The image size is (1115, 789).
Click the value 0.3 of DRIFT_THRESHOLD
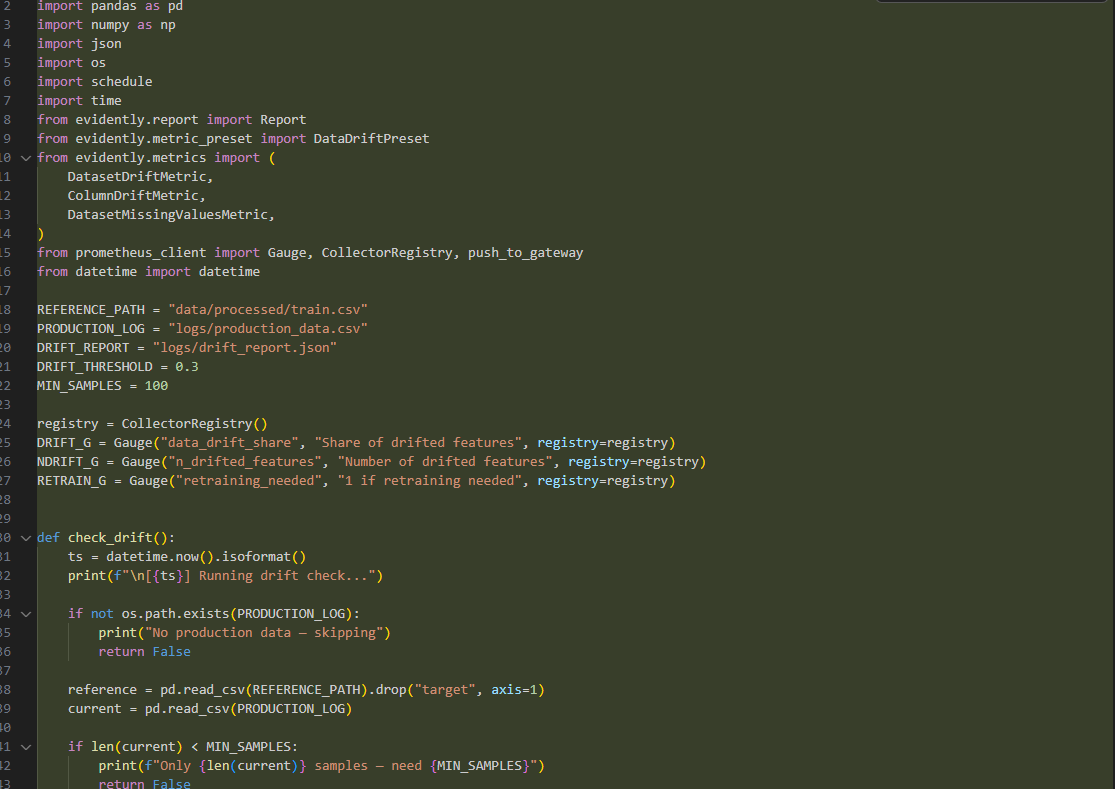[x=187, y=367]
